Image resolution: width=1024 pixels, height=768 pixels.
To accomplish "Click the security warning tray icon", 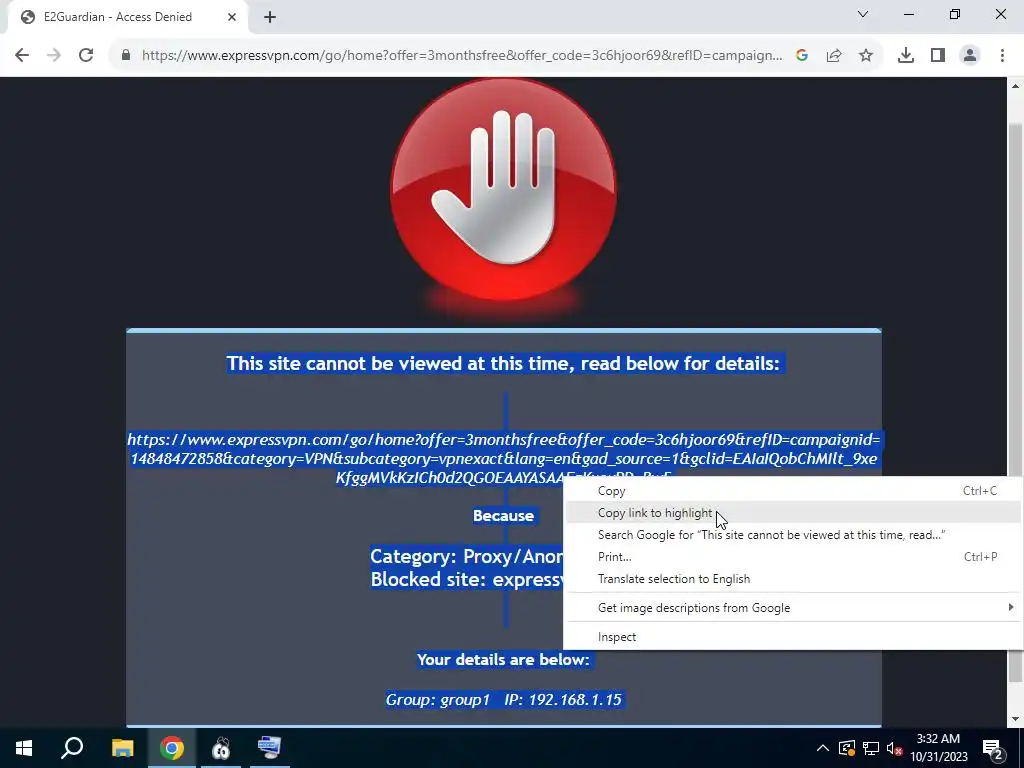I will tap(846, 748).
